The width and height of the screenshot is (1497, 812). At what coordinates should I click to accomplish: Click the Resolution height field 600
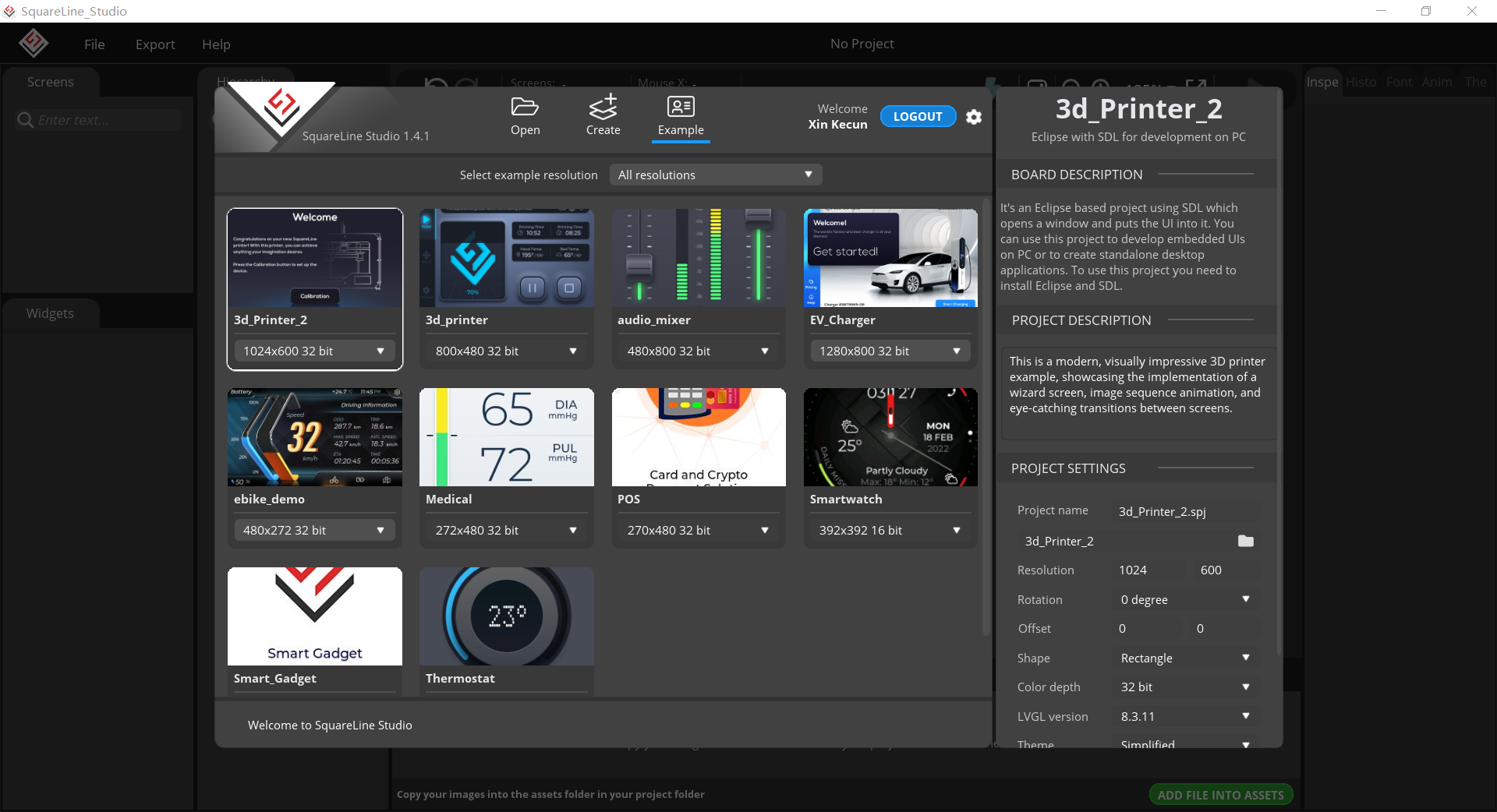[x=1226, y=570]
